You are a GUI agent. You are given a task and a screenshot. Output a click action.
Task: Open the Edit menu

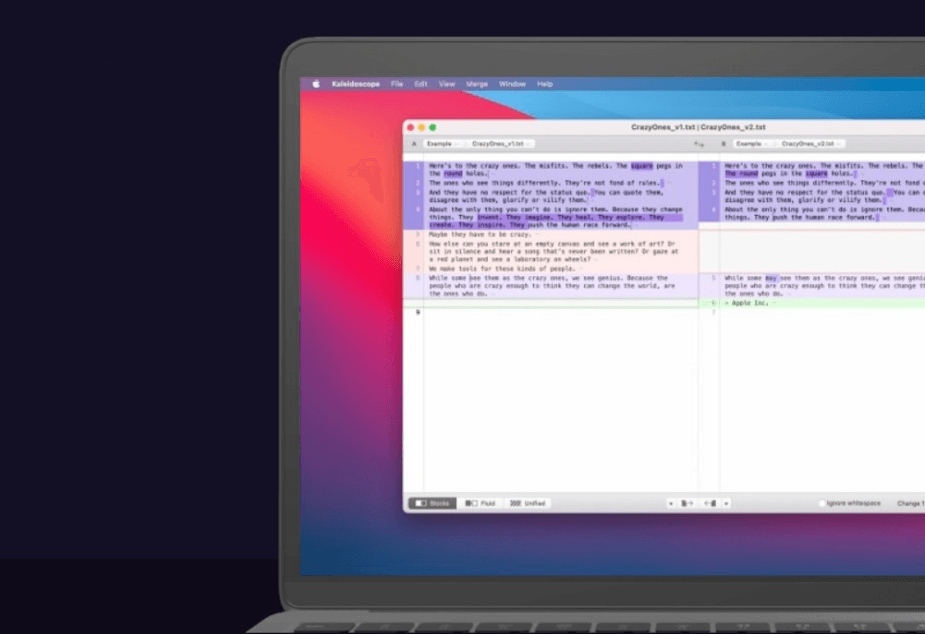click(x=421, y=84)
